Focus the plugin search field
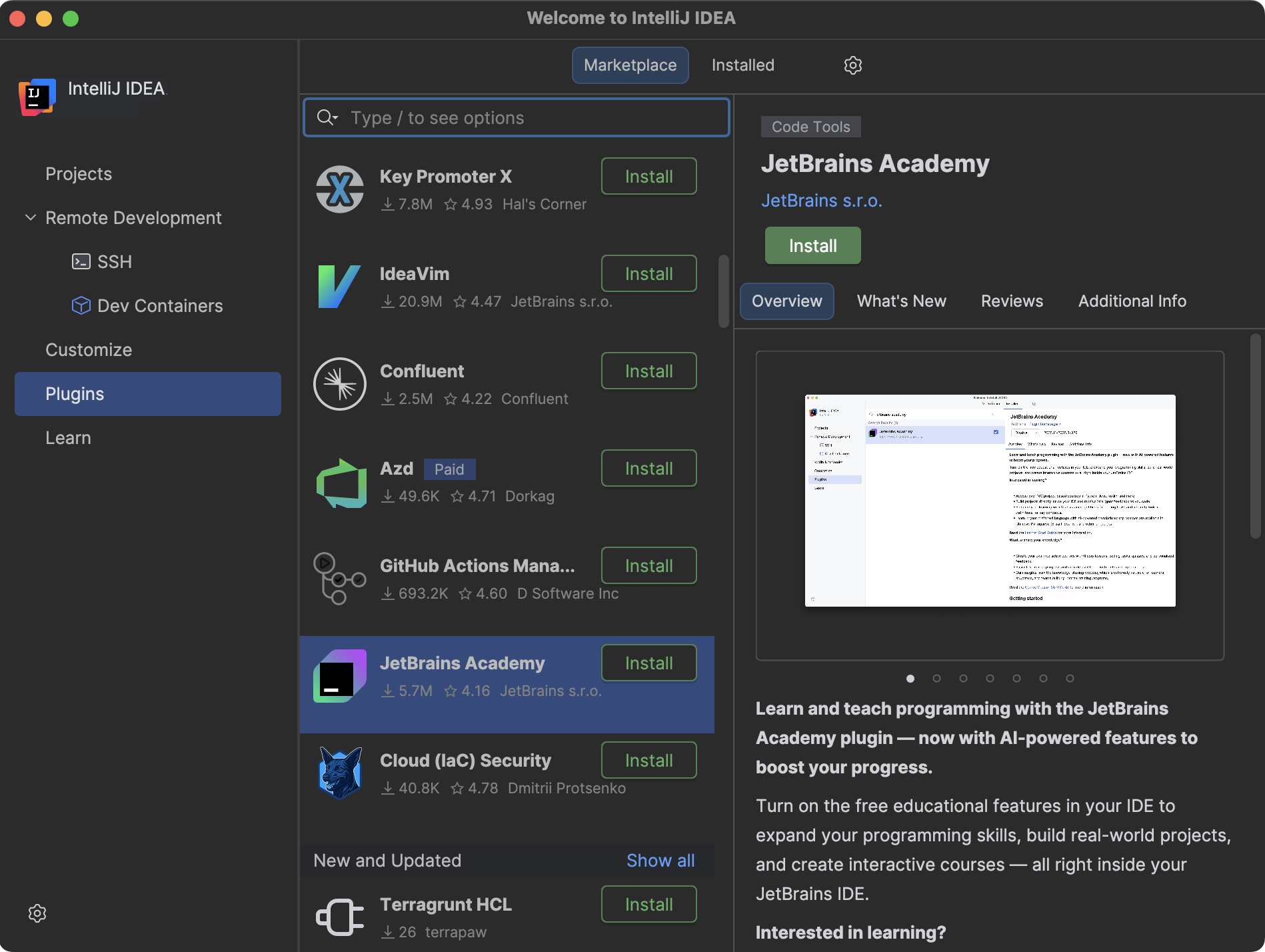 (x=516, y=118)
